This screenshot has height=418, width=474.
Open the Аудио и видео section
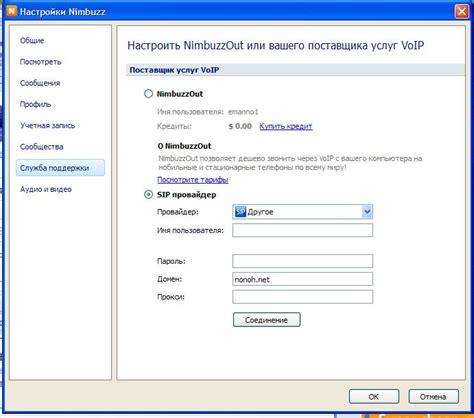tap(46, 189)
